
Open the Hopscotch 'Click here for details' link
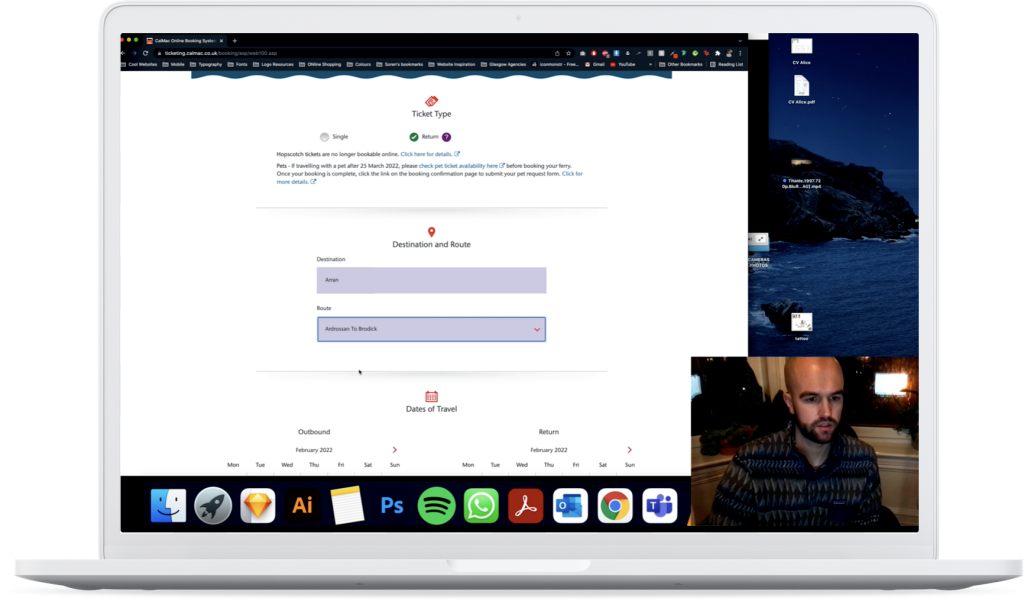427,154
